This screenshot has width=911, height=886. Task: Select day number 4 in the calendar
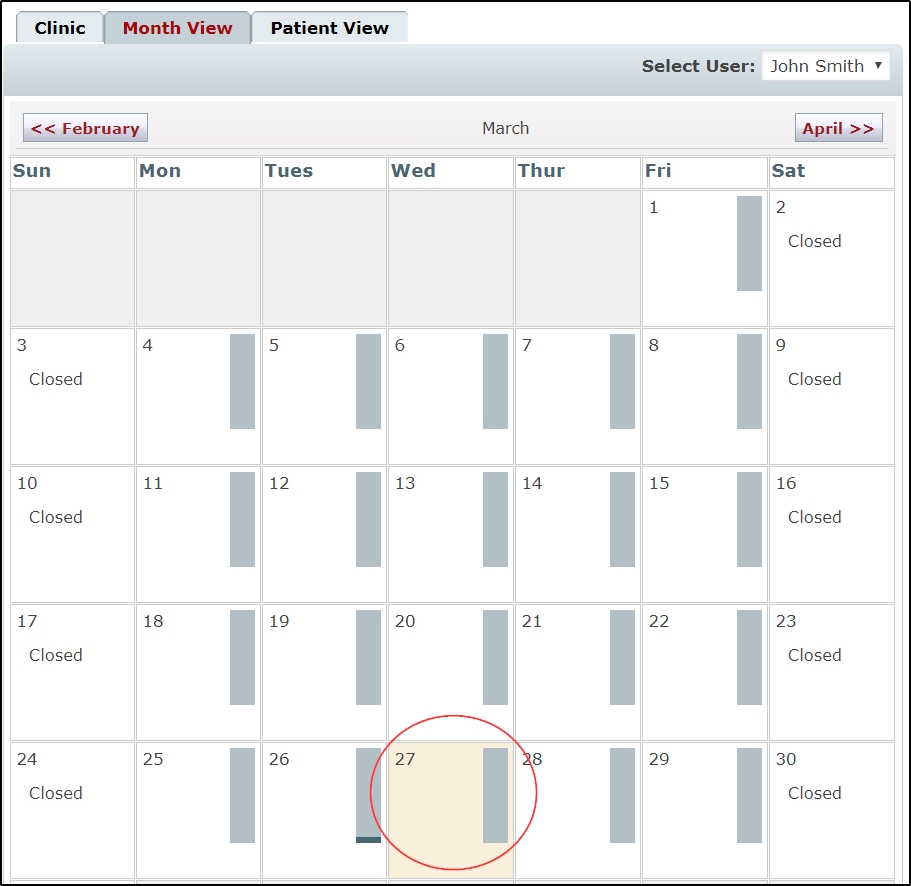148,345
